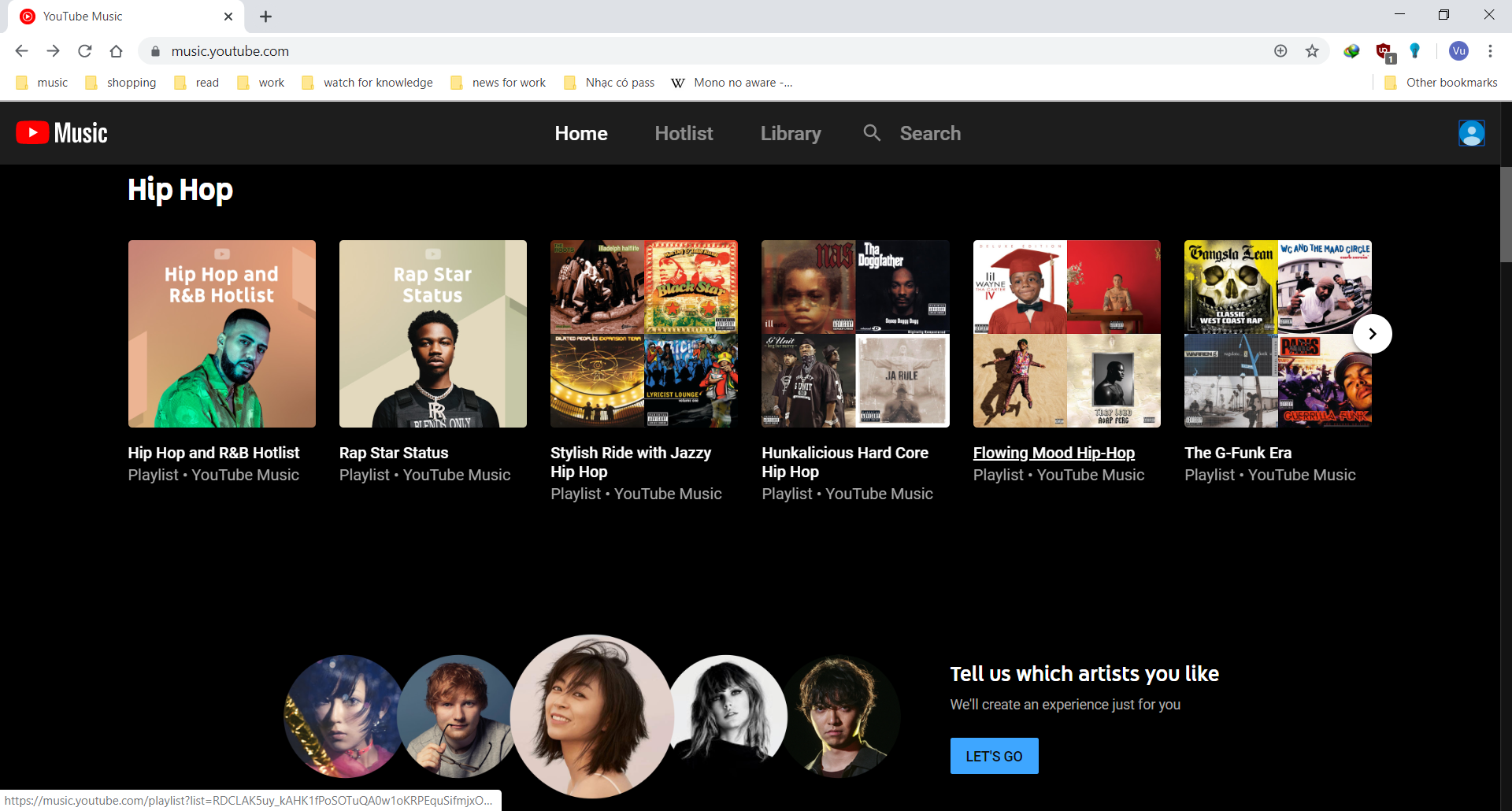Click the browser forward arrow
Screen dimensions: 1512x811
(x=53, y=51)
